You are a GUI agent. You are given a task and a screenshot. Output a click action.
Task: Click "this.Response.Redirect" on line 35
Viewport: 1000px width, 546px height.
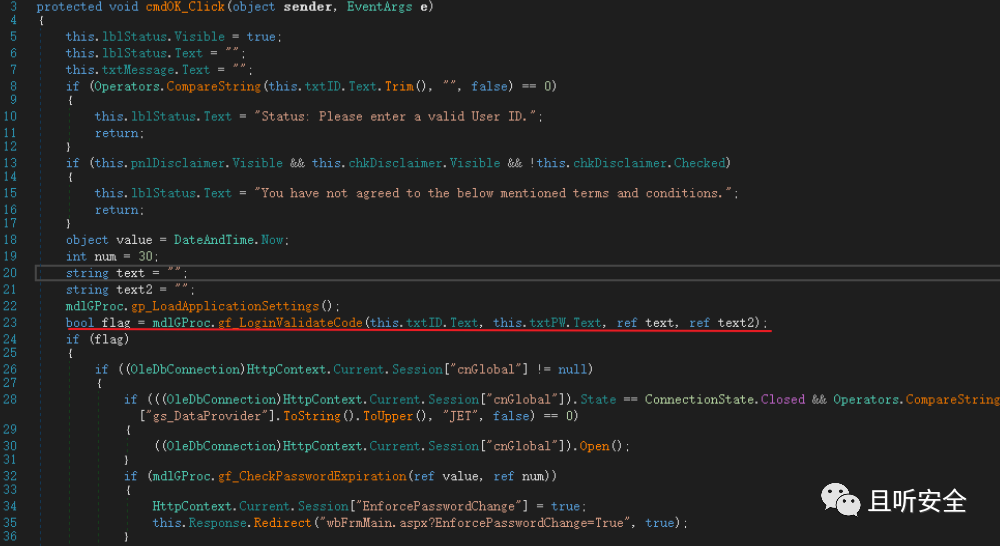tap(232, 523)
